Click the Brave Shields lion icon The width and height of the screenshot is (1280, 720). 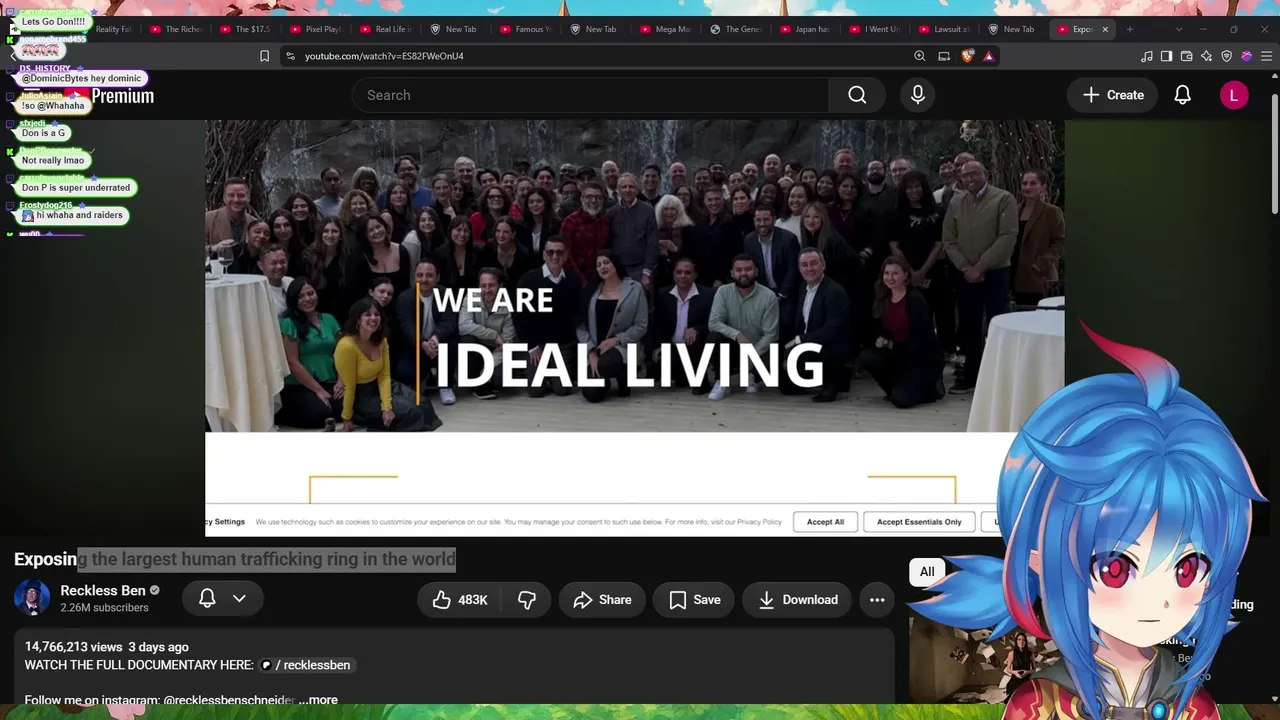[x=967, y=56]
